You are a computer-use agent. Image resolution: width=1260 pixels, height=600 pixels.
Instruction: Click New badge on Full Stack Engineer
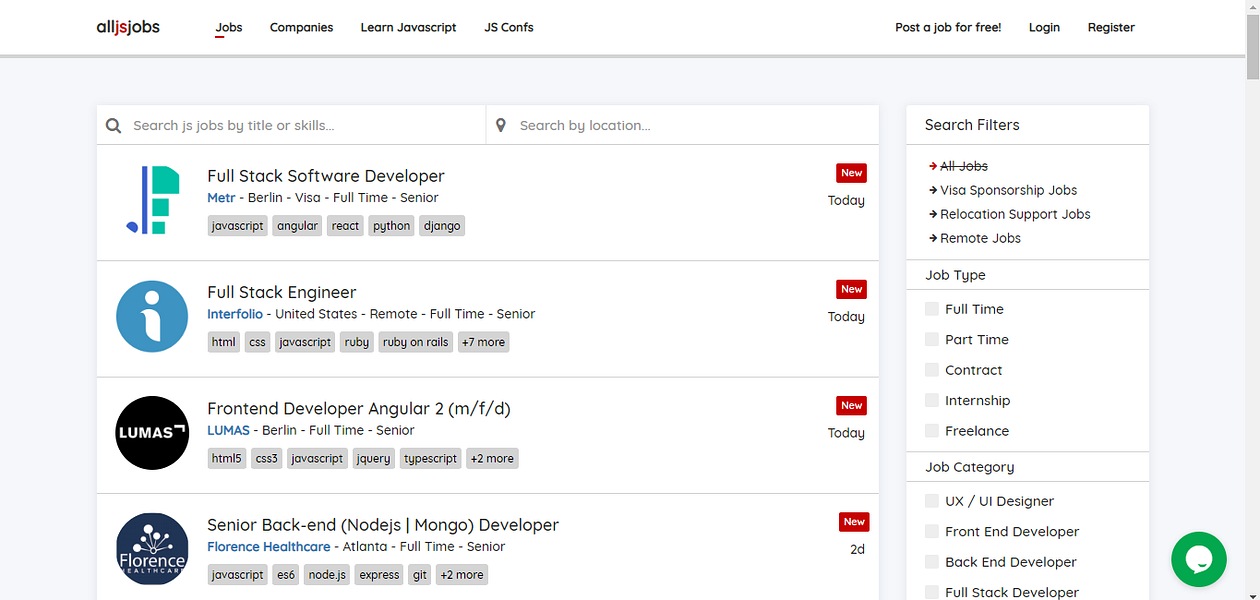[x=851, y=289]
